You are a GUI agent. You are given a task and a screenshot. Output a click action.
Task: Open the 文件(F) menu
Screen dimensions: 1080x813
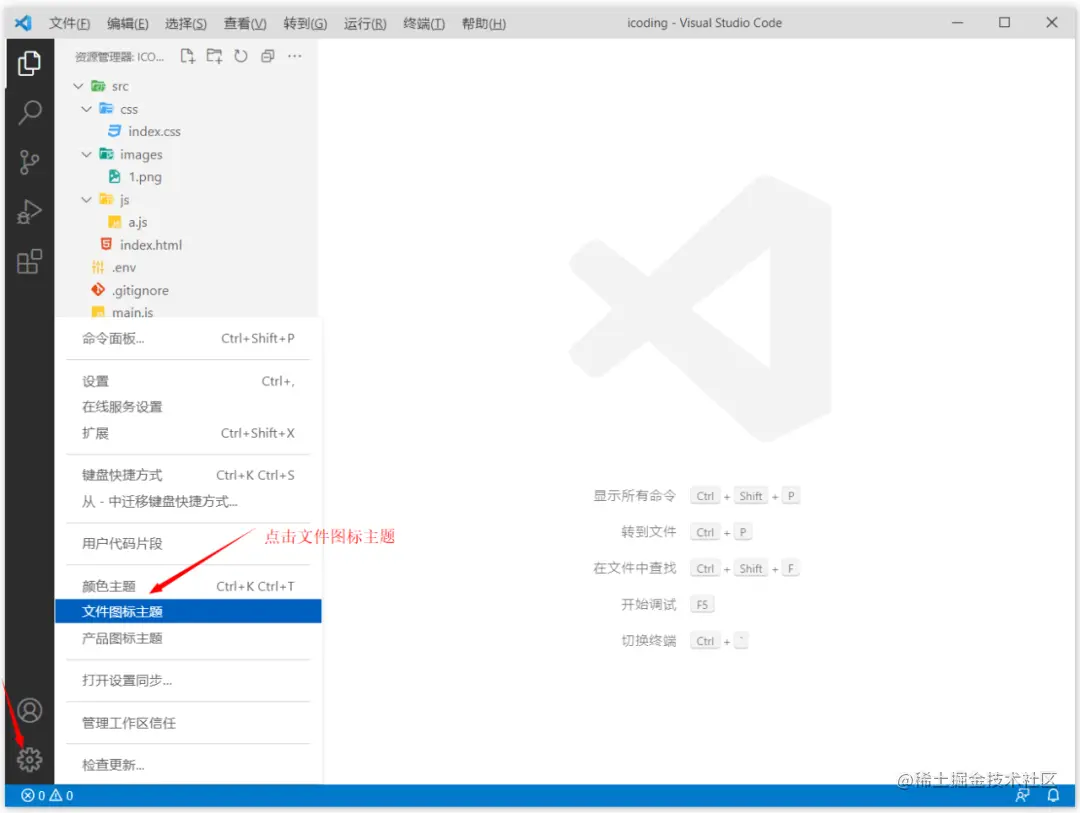coord(69,23)
